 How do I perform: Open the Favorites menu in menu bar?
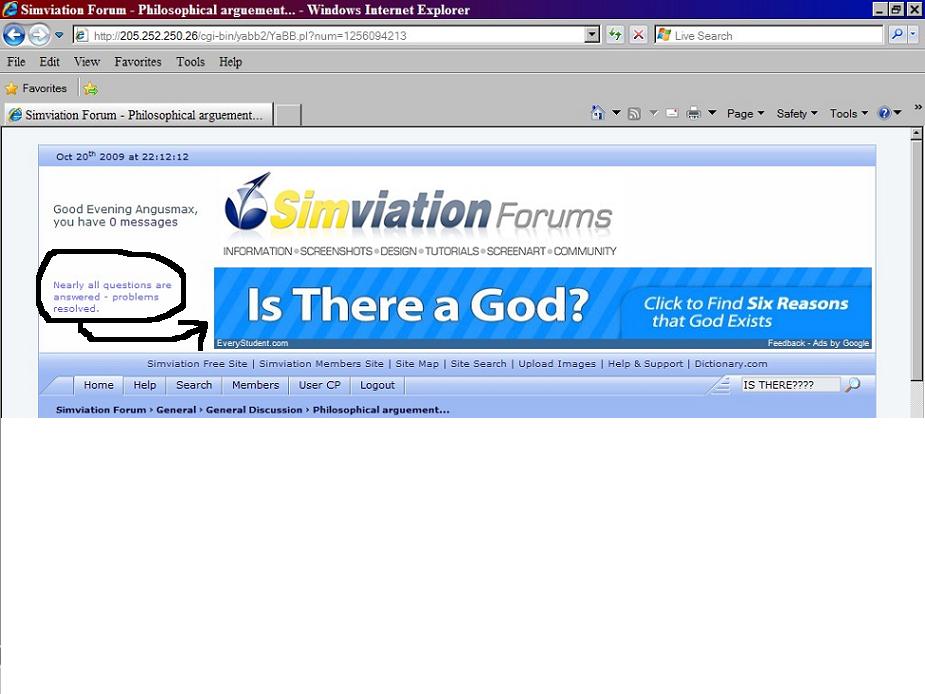pyautogui.click(x=137, y=62)
